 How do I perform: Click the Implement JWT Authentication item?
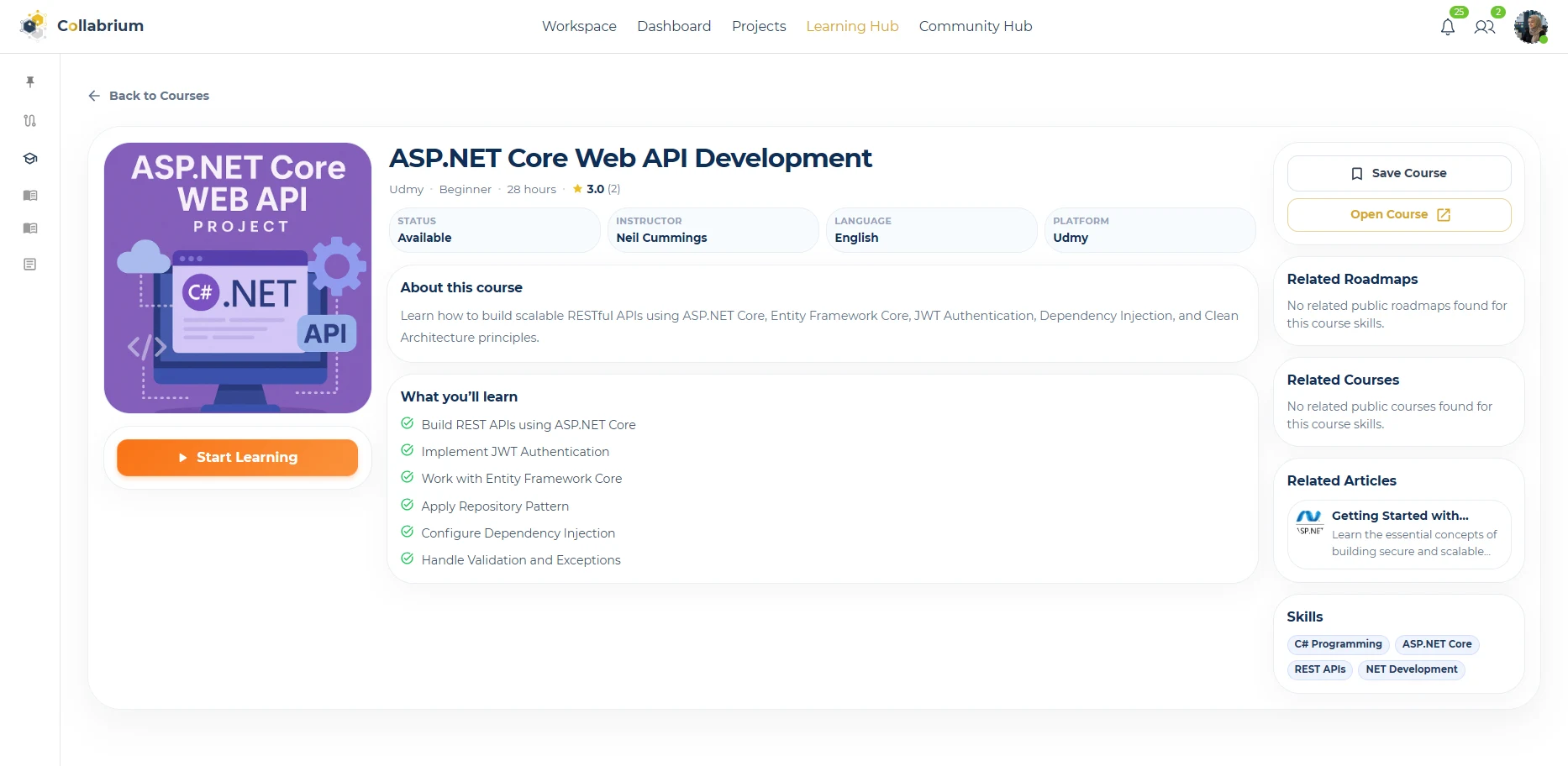click(x=515, y=452)
